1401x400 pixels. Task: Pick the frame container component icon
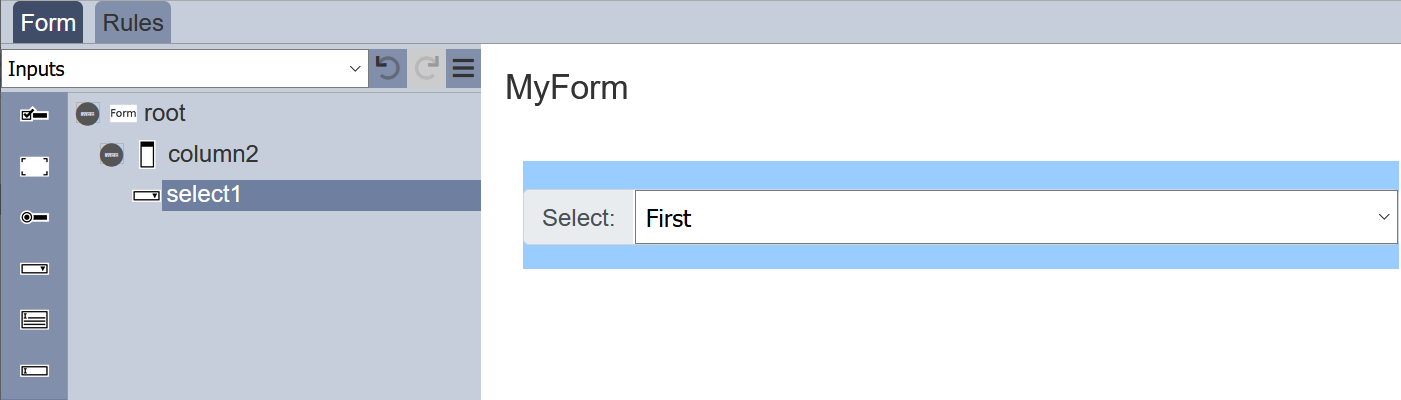click(35, 167)
